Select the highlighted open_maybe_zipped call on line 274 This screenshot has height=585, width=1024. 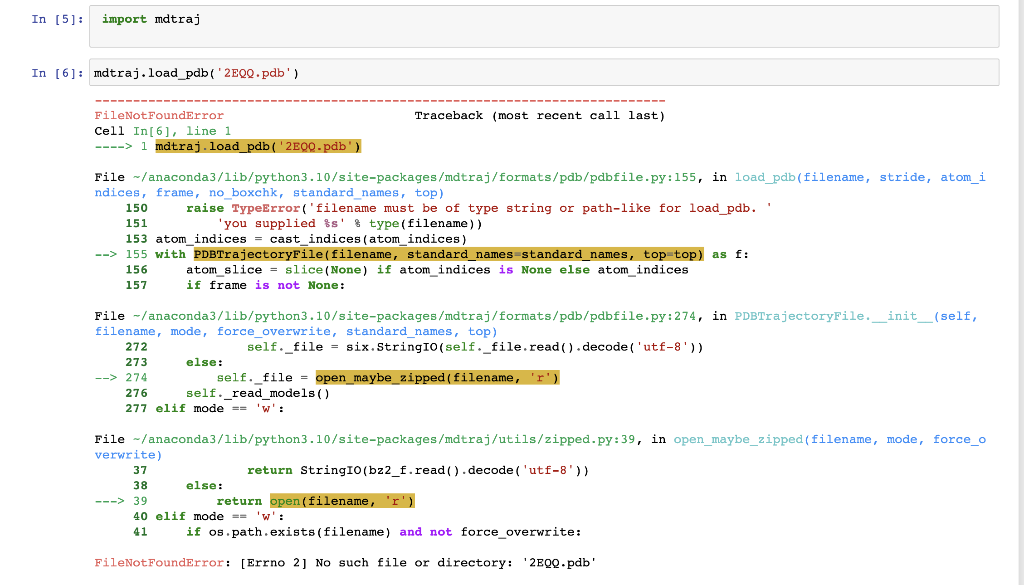437,377
